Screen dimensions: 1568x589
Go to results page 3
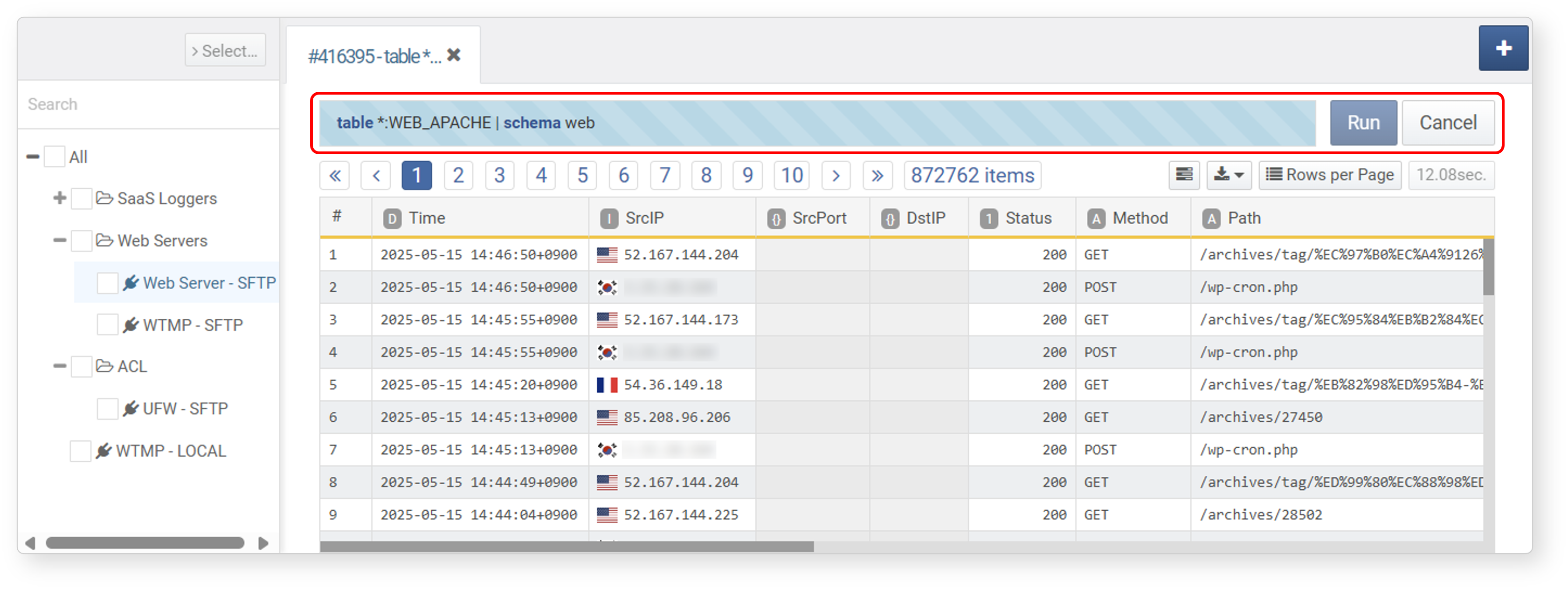pos(500,176)
